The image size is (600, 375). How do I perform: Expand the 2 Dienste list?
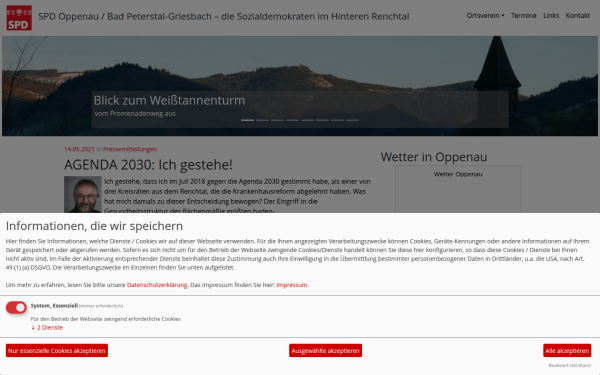[47, 328]
